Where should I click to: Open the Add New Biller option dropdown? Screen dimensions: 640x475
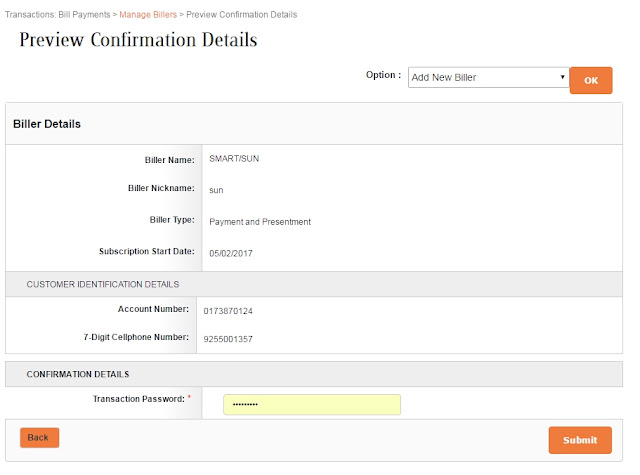488,78
